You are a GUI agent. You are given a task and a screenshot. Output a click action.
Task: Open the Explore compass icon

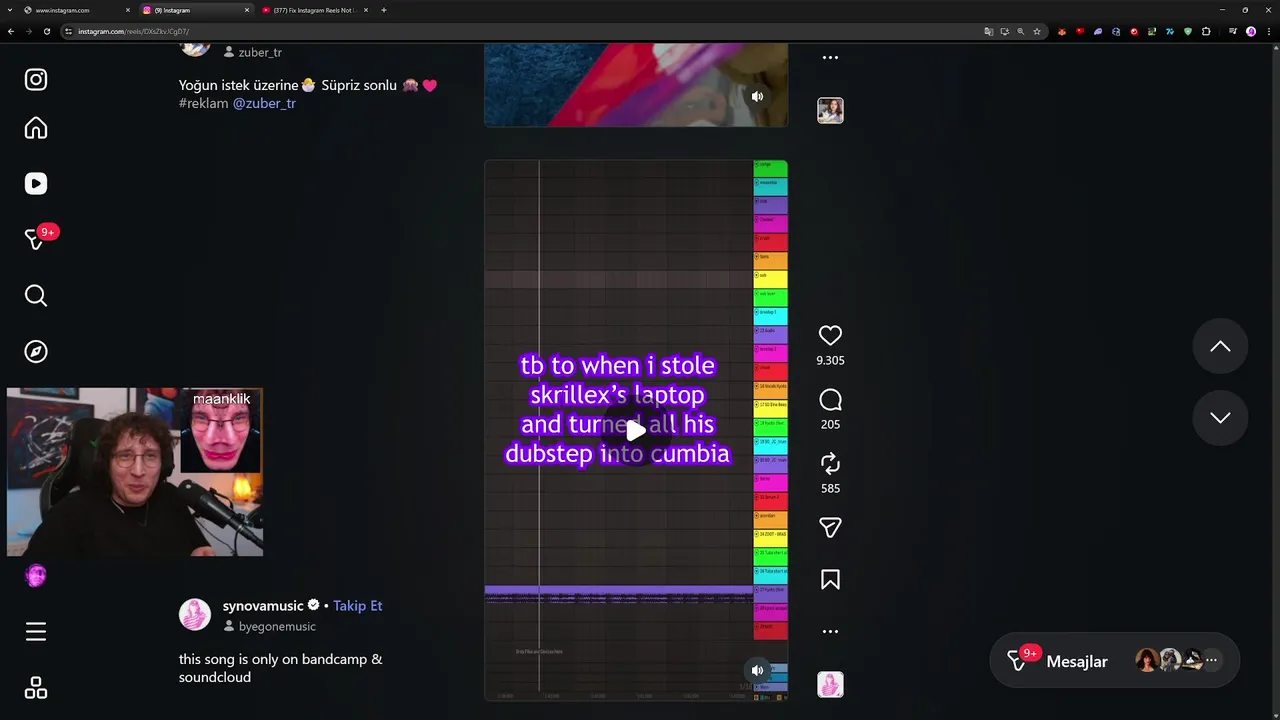click(36, 351)
